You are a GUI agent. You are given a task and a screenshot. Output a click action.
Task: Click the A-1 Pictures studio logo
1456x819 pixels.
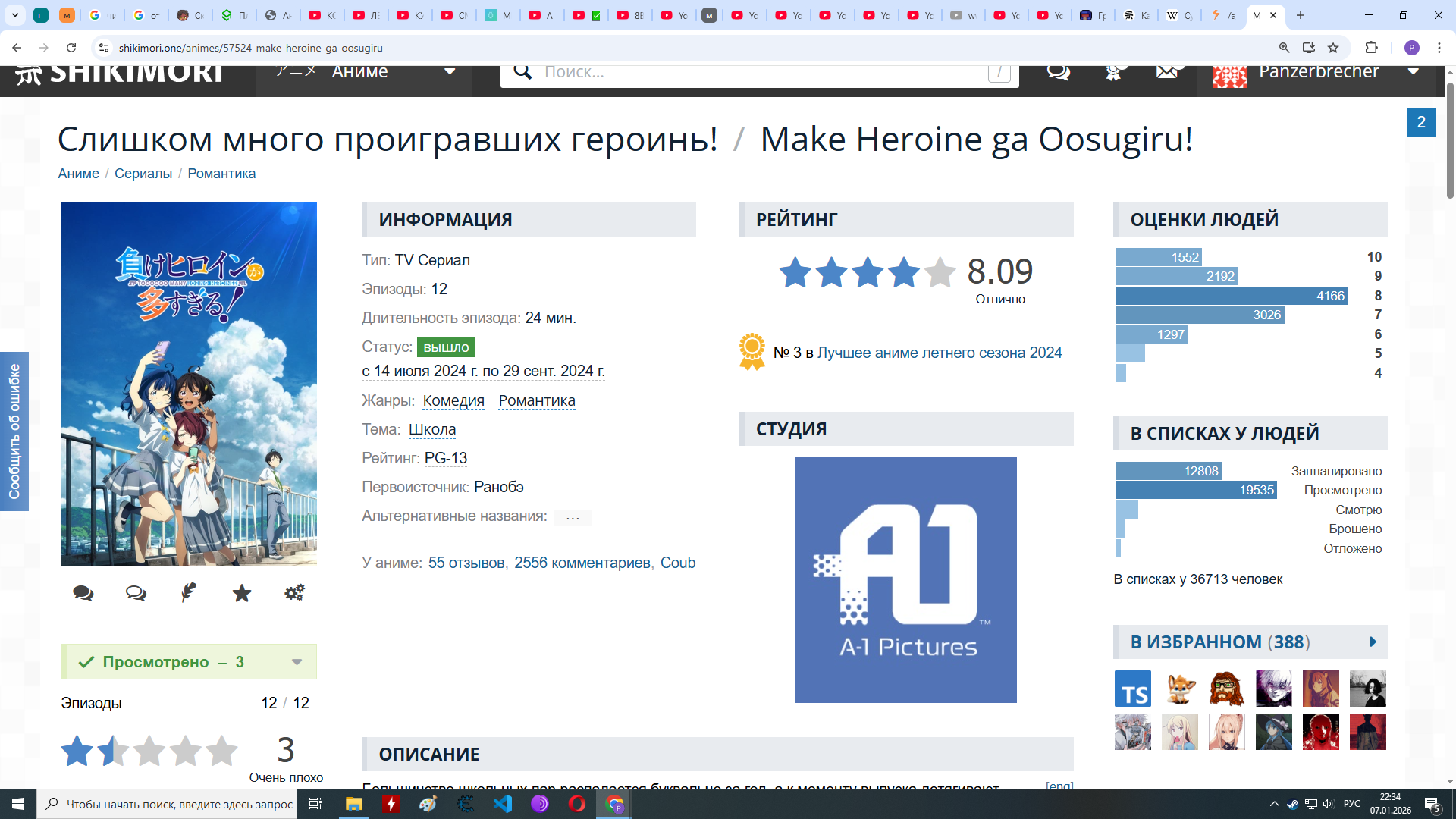[x=905, y=580]
